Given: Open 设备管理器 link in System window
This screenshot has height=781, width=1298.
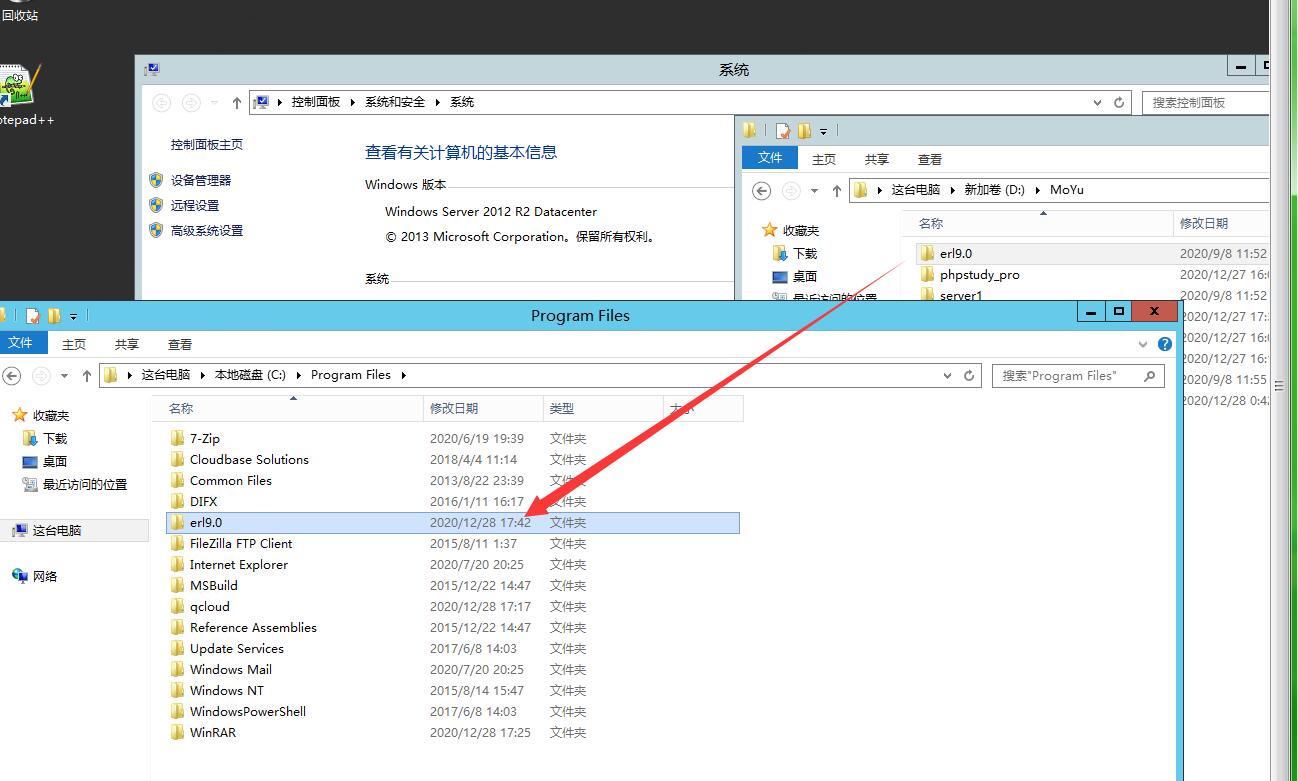Looking at the screenshot, I should [x=200, y=180].
